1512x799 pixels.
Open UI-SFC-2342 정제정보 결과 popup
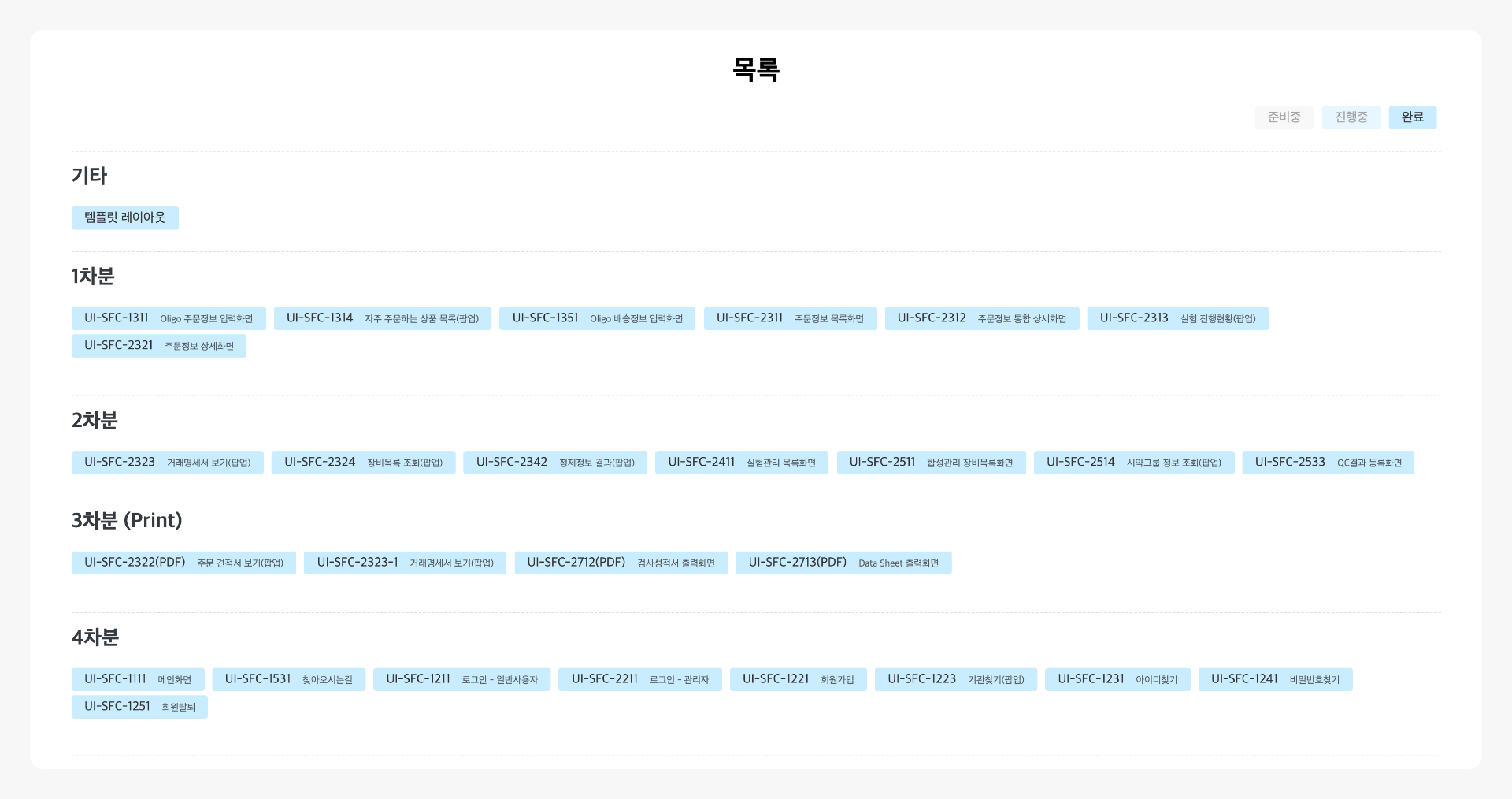555,463
